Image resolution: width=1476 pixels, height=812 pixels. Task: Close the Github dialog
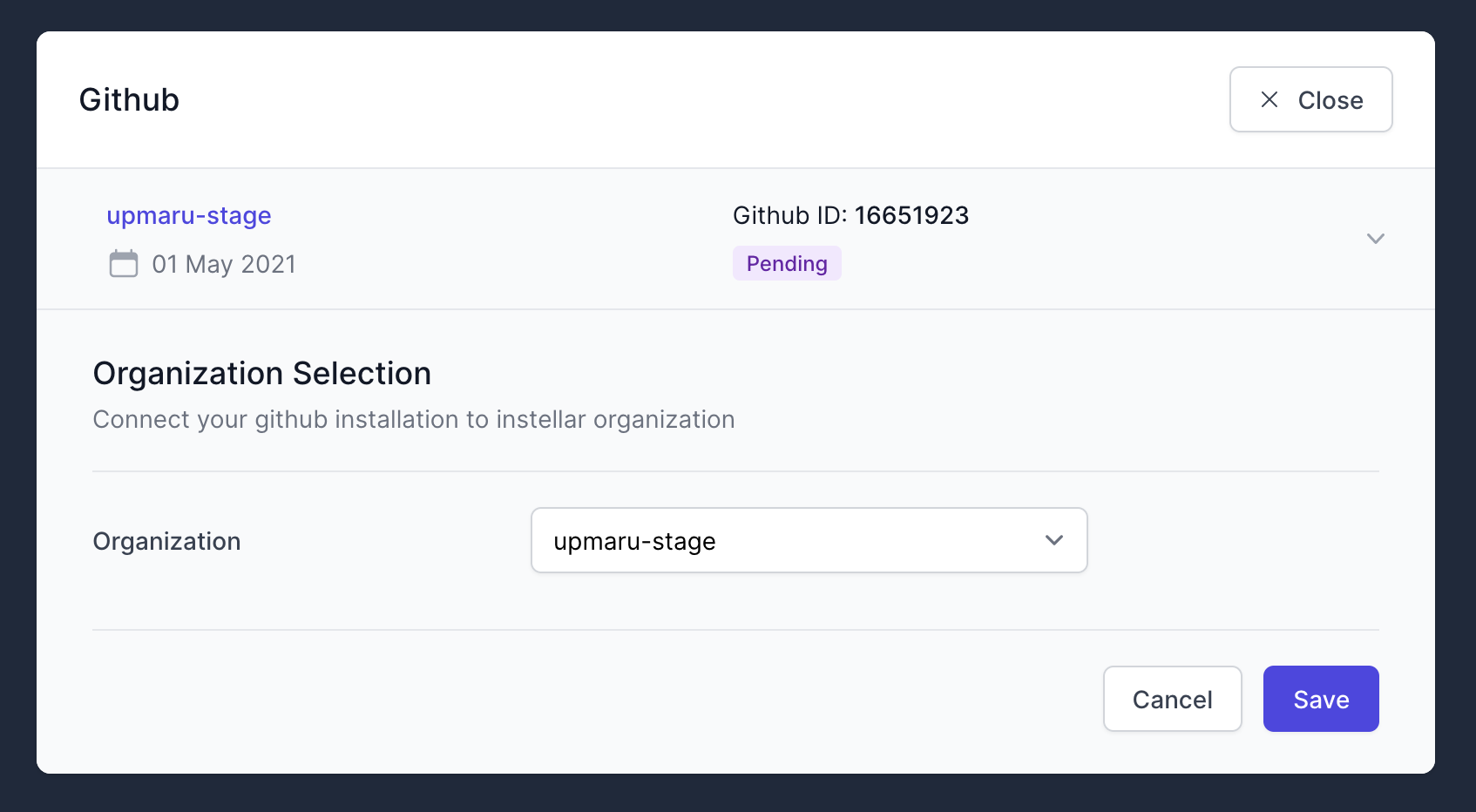(1310, 99)
